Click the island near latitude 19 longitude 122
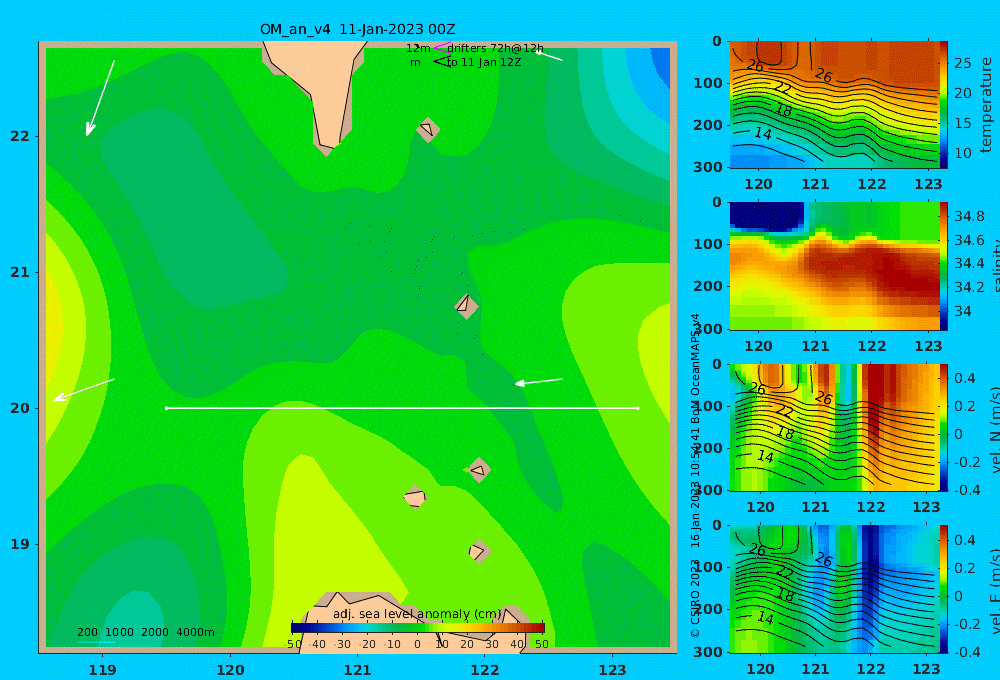This screenshot has width=1000, height=680. tap(478, 551)
